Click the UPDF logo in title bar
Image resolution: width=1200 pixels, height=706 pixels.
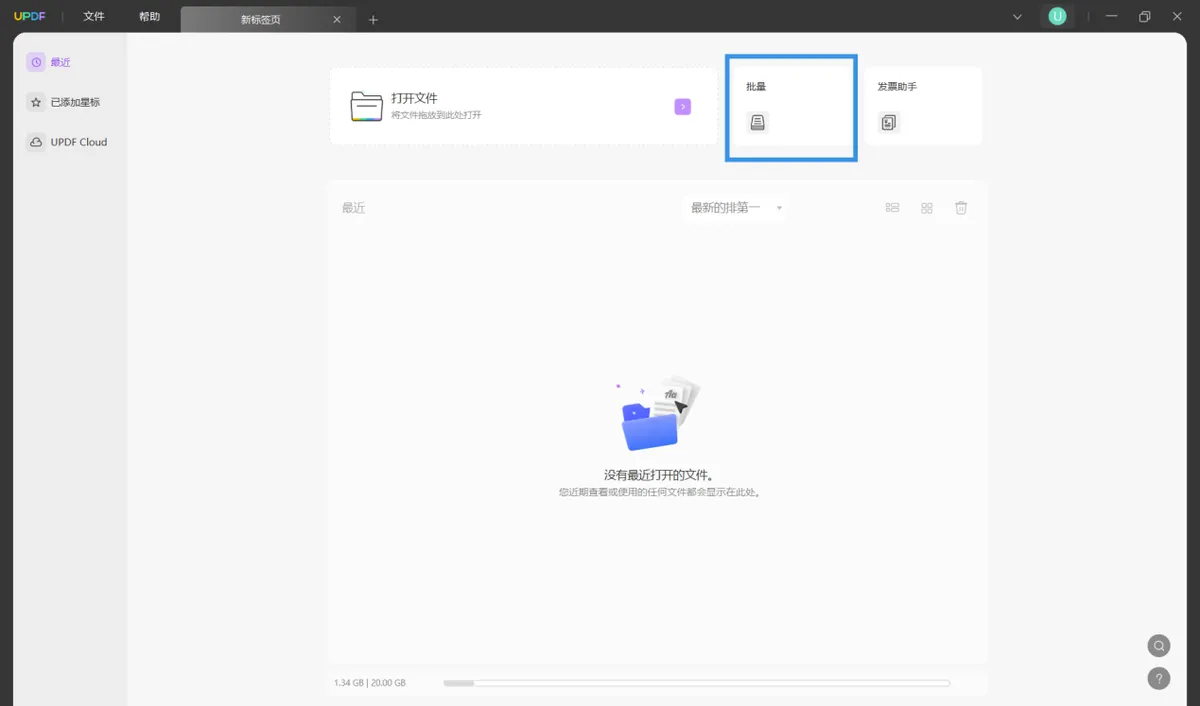click(30, 17)
